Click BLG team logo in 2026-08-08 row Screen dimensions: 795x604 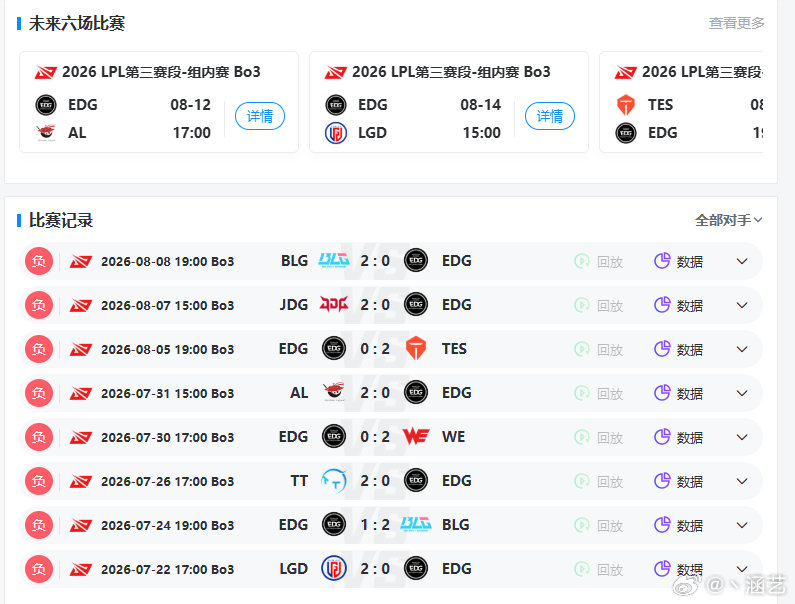334,260
